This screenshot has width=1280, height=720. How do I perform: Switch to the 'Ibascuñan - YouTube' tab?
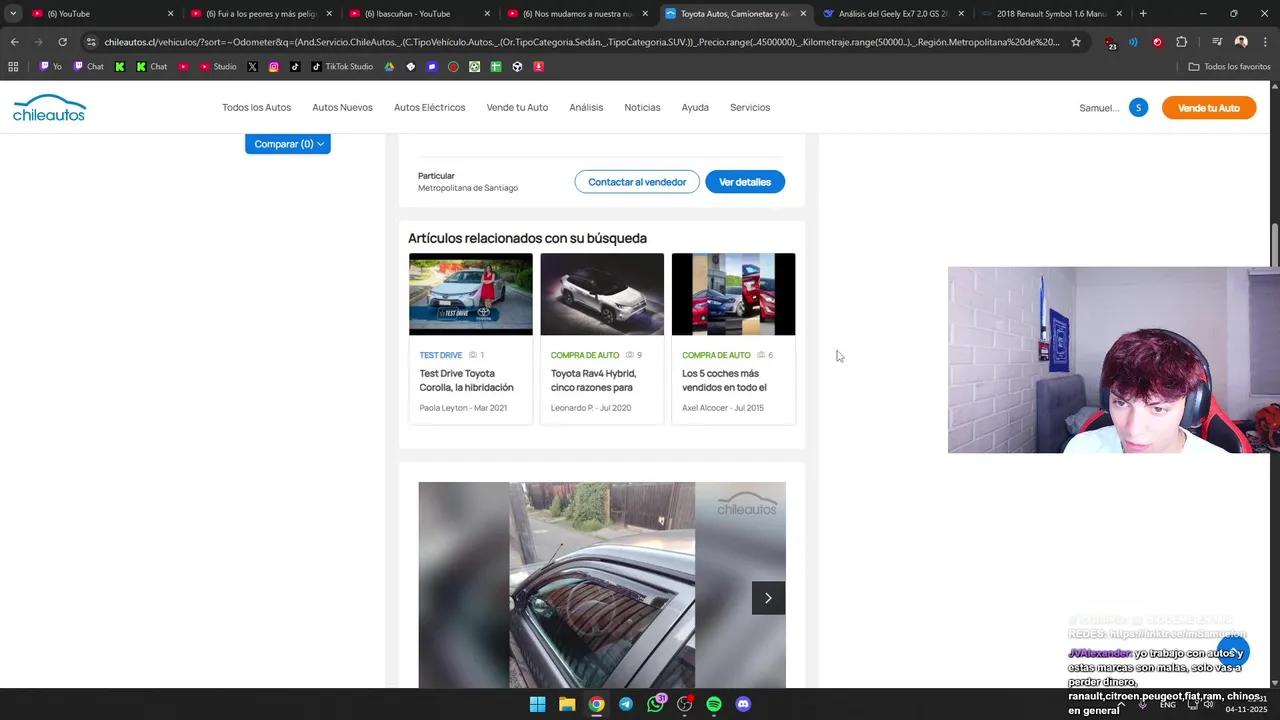(x=419, y=14)
